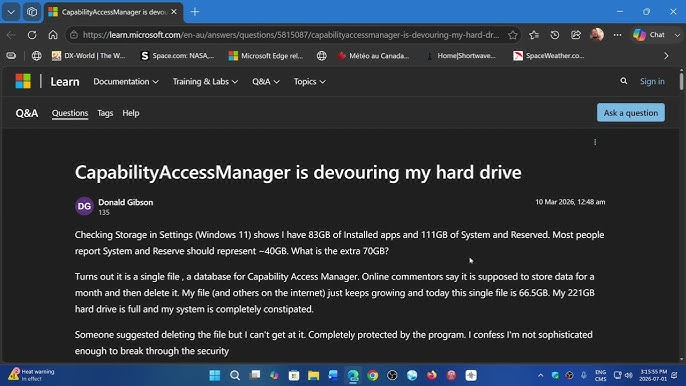Click the Sign in link

tap(652, 81)
